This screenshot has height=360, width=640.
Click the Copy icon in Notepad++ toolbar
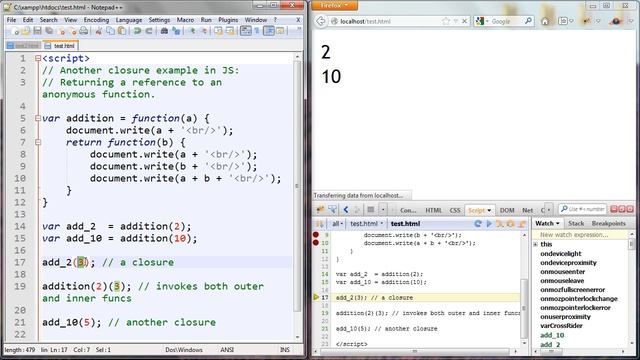(x=110, y=31)
